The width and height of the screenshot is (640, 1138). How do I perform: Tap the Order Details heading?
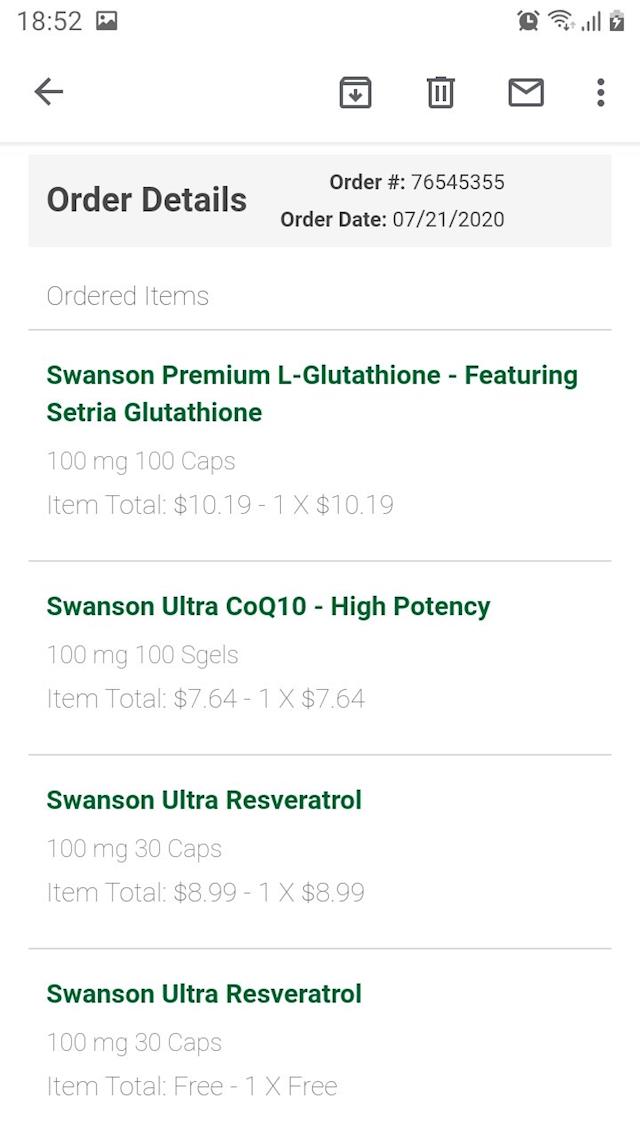click(x=147, y=200)
